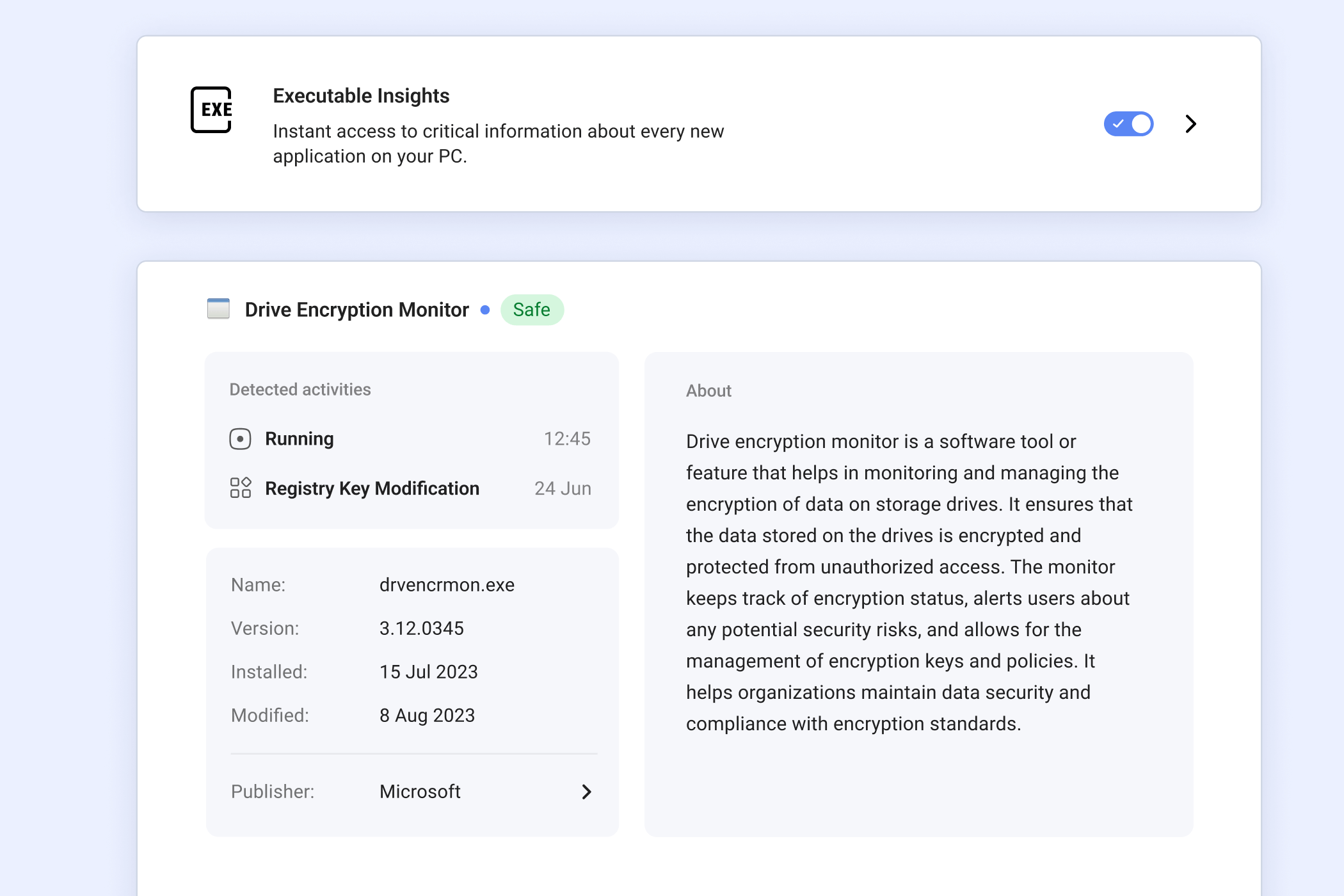Click the Detected activities heading
Screen dimensions: 1344x896
click(x=300, y=390)
